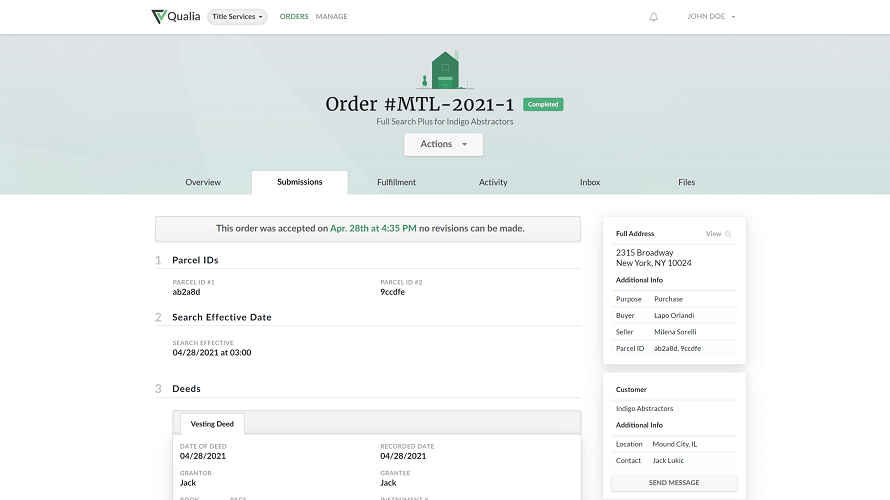Image resolution: width=890 pixels, height=500 pixels.
Task: Click the Indigo Abstractors customer link
Action: (x=645, y=409)
